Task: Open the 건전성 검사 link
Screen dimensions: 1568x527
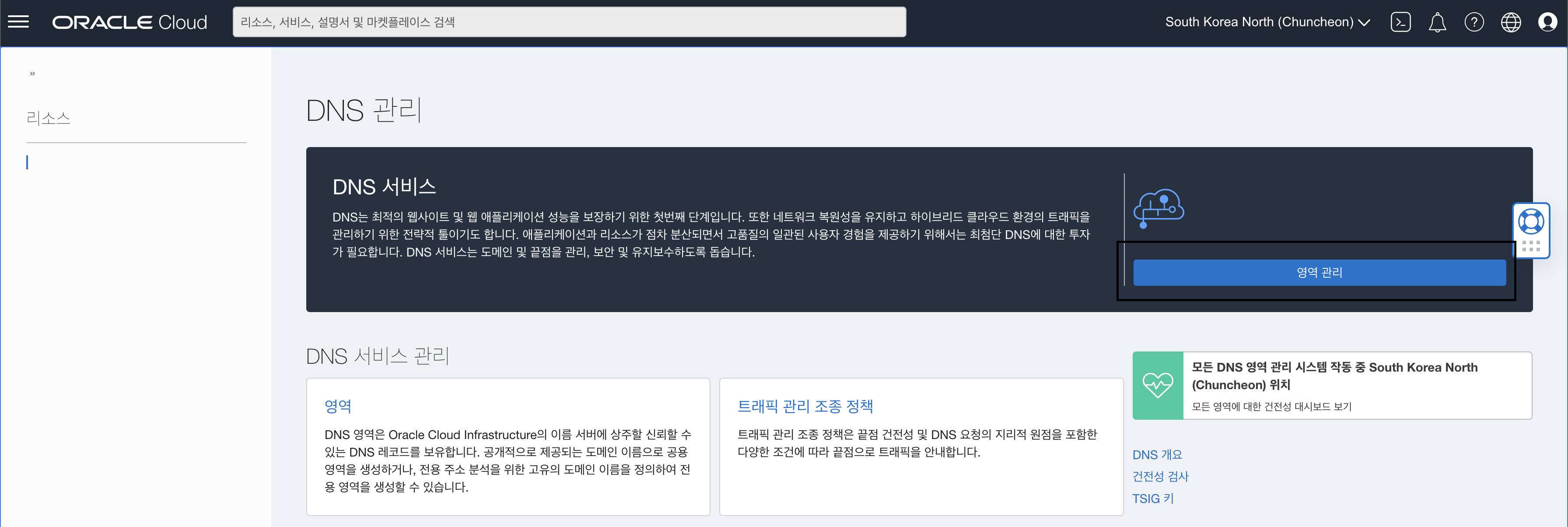Action: point(1160,476)
